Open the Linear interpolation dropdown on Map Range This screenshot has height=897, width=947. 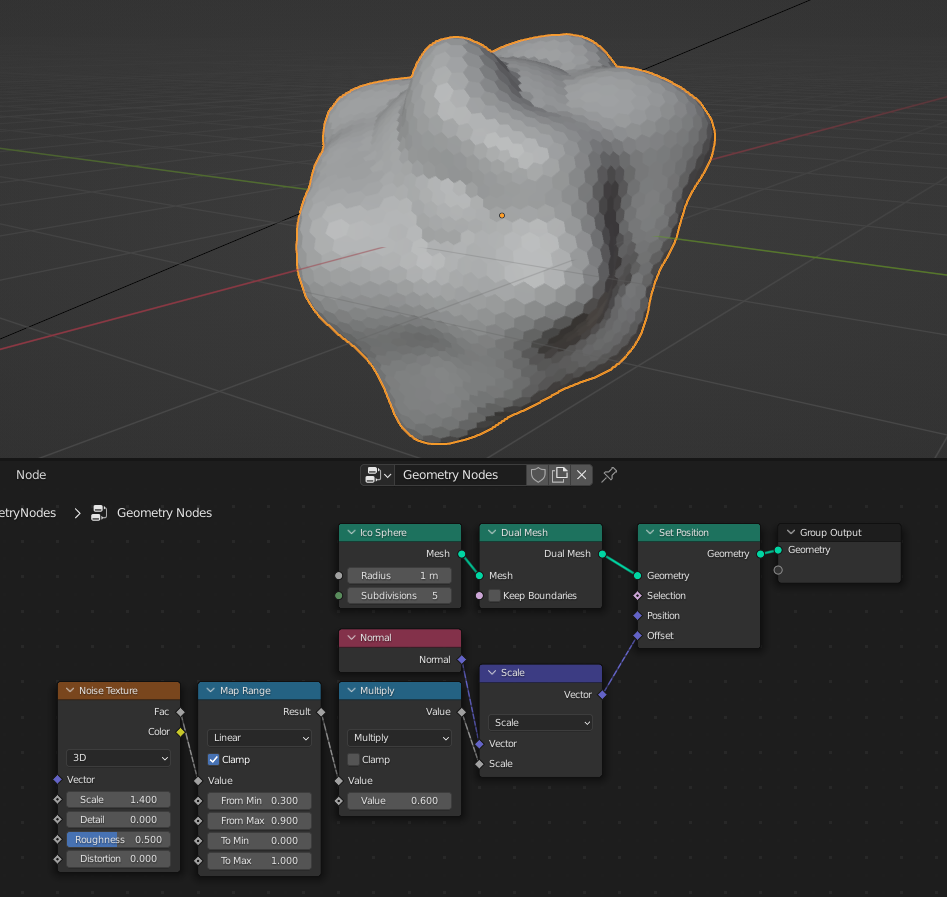point(258,737)
